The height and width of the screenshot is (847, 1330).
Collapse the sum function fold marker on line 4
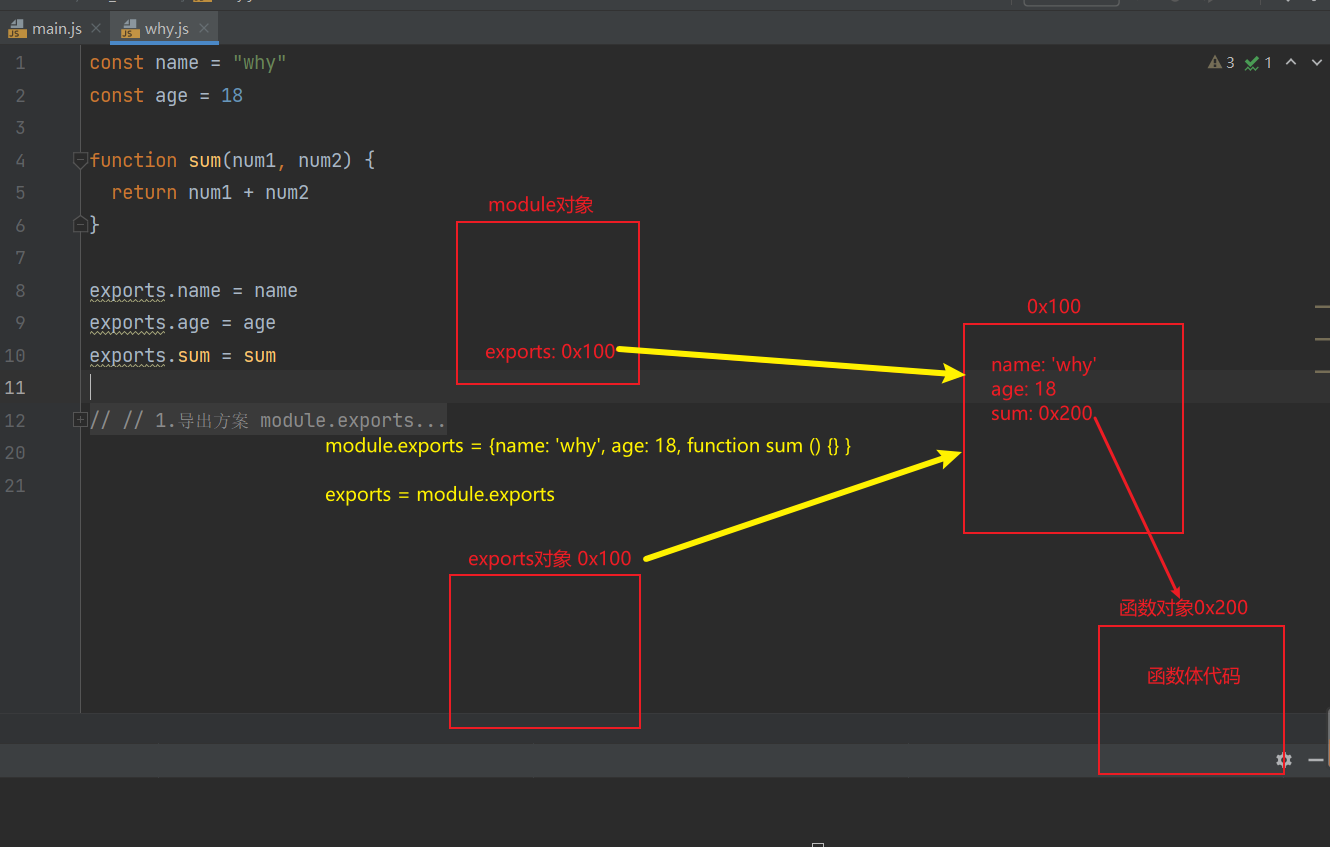pos(80,160)
